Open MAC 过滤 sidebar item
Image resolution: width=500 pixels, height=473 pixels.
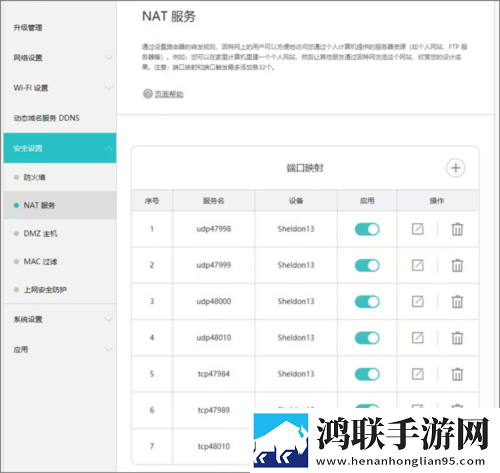tap(40, 262)
